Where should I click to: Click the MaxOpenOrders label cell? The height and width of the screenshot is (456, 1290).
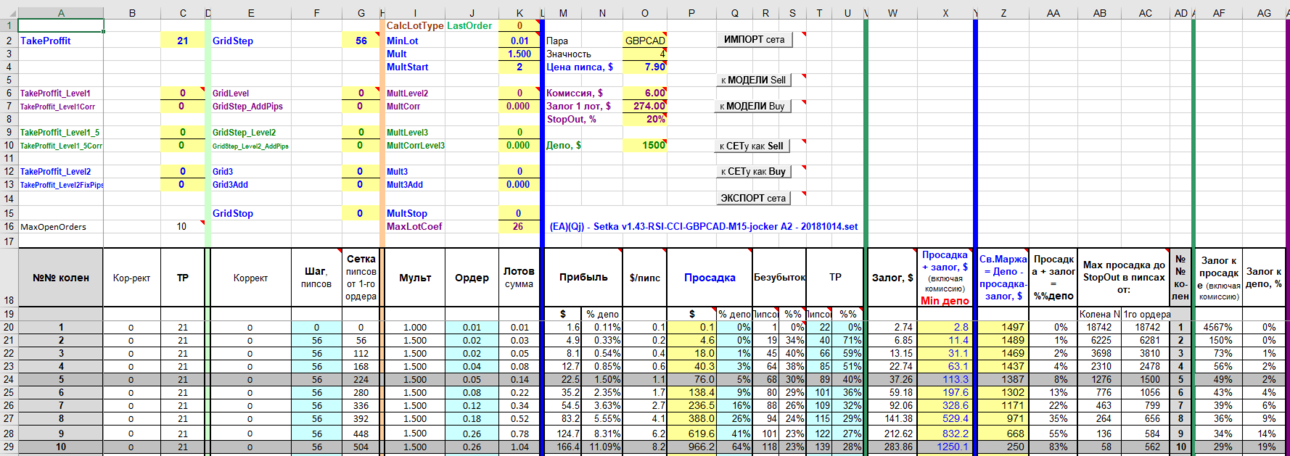[x=60, y=227]
